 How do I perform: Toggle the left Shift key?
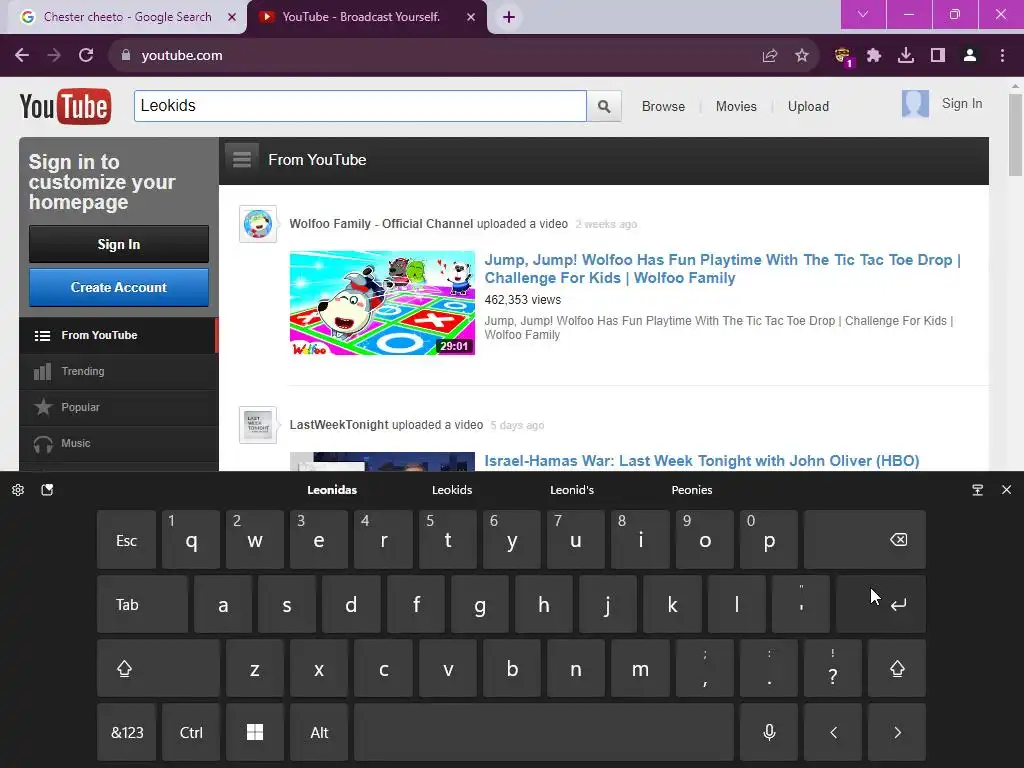(159, 668)
